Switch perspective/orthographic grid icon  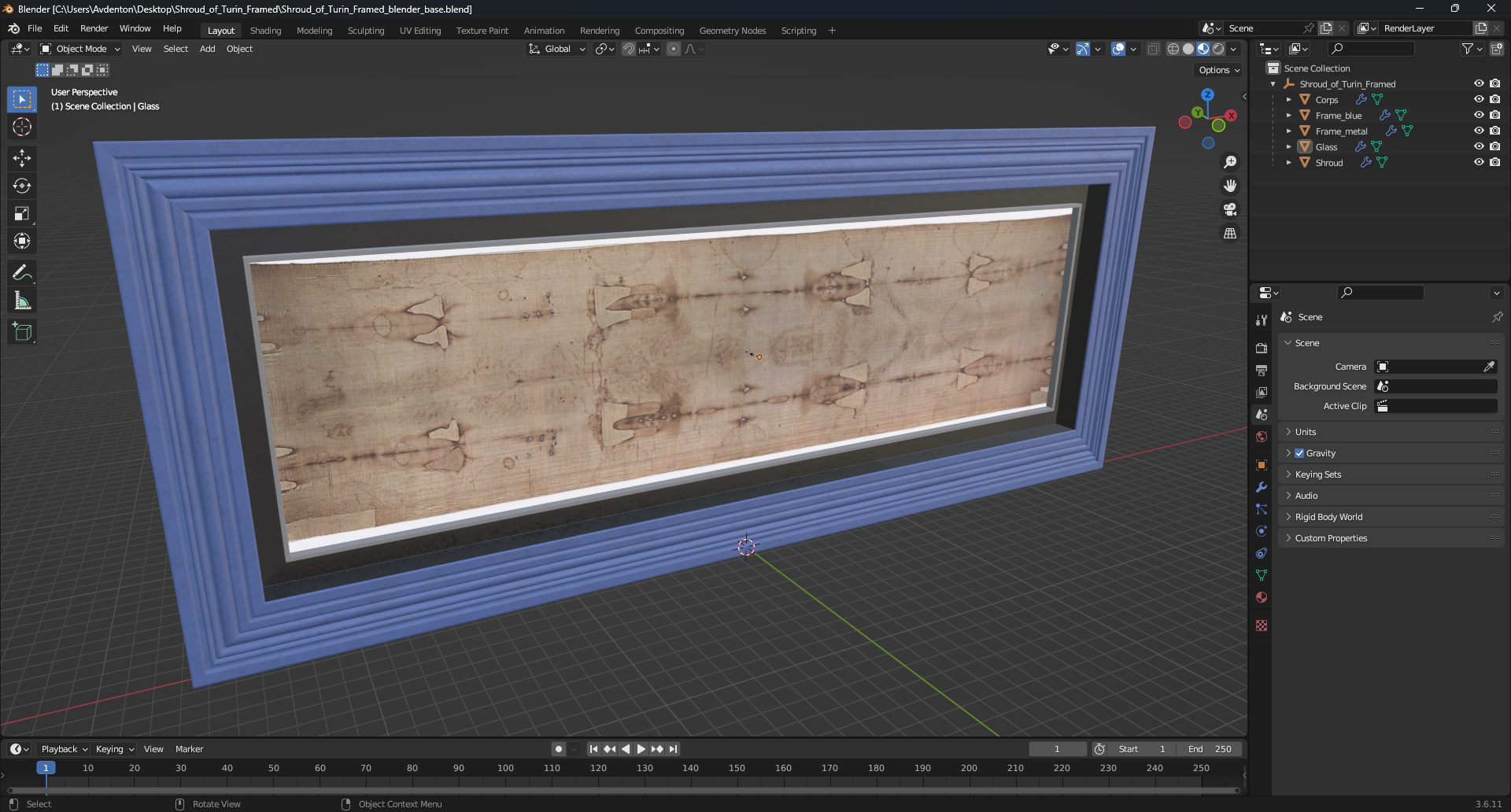pyautogui.click(x=1230, y=233)
